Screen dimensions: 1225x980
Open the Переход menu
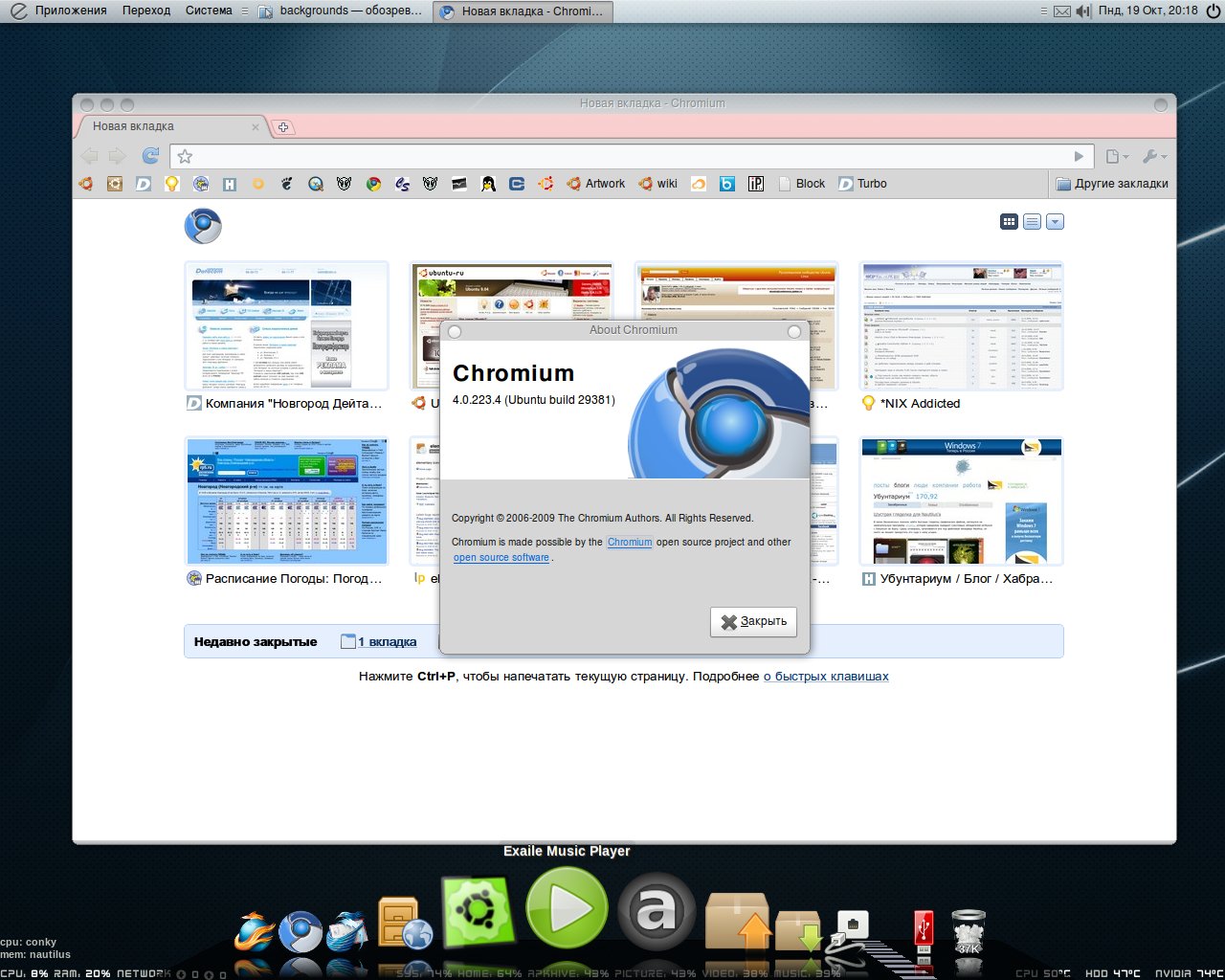(146, 11)
